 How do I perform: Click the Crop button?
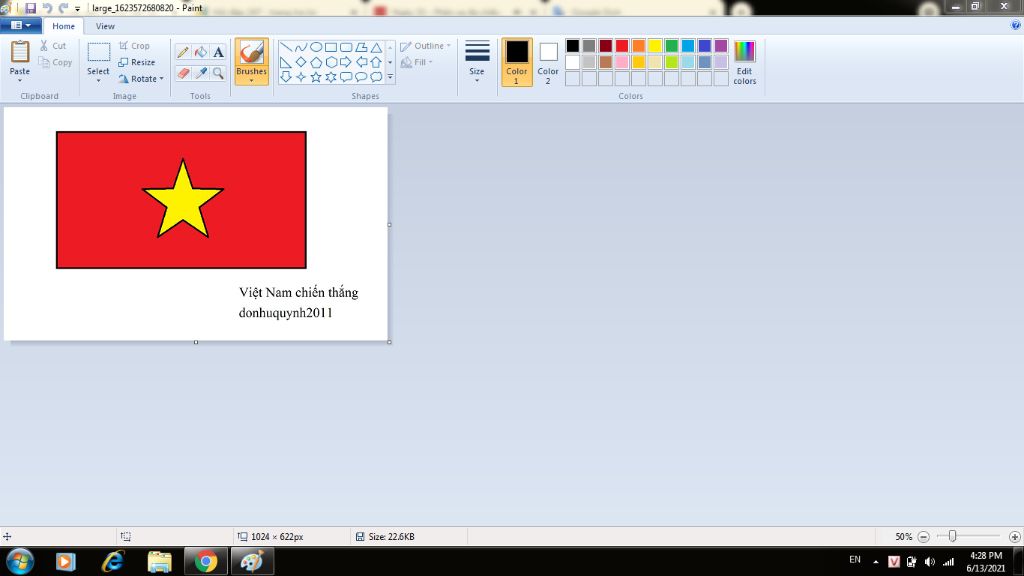(x=135, y=46)
